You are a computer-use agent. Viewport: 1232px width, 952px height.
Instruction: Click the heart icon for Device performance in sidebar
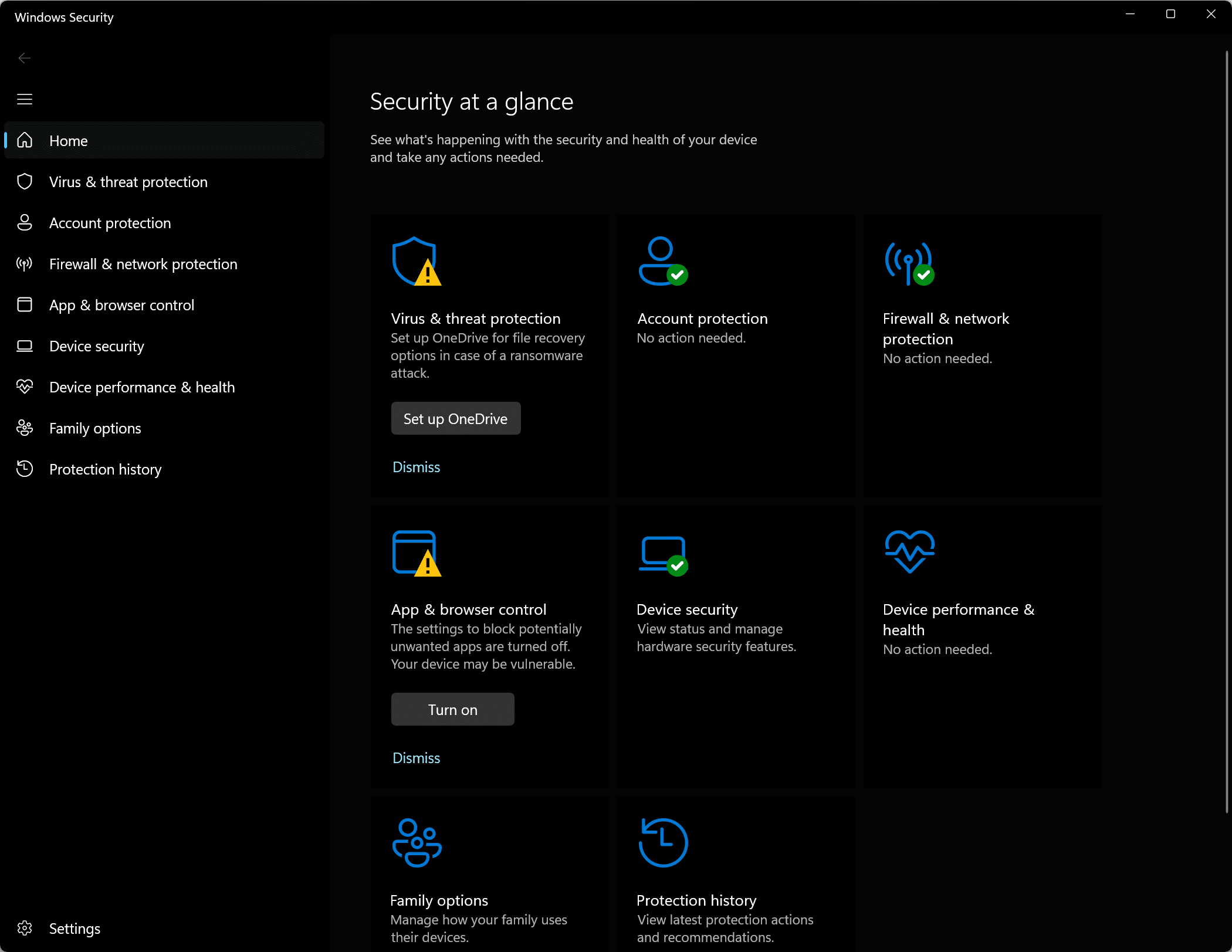coord(25,387)
